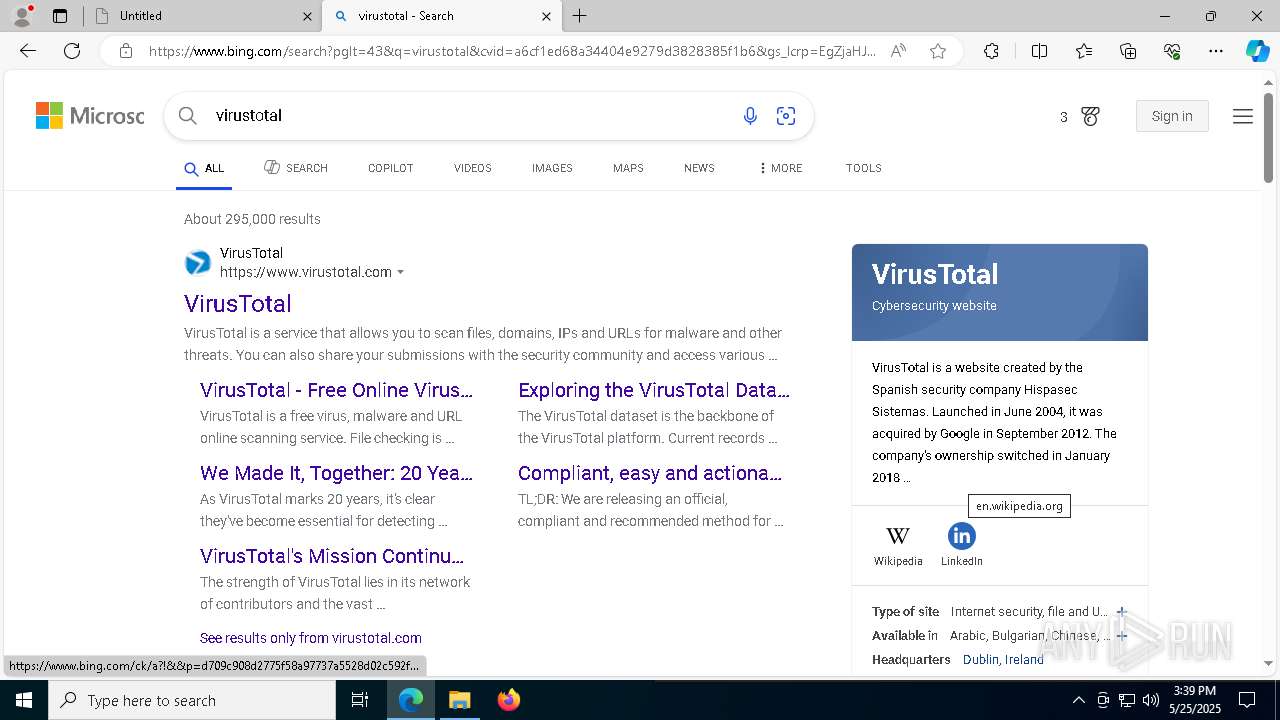The height and width of the screenshot is (720, 1280).
Task: Open Exploring the VirusTotal Data link
Action: [x=654, y=390]
